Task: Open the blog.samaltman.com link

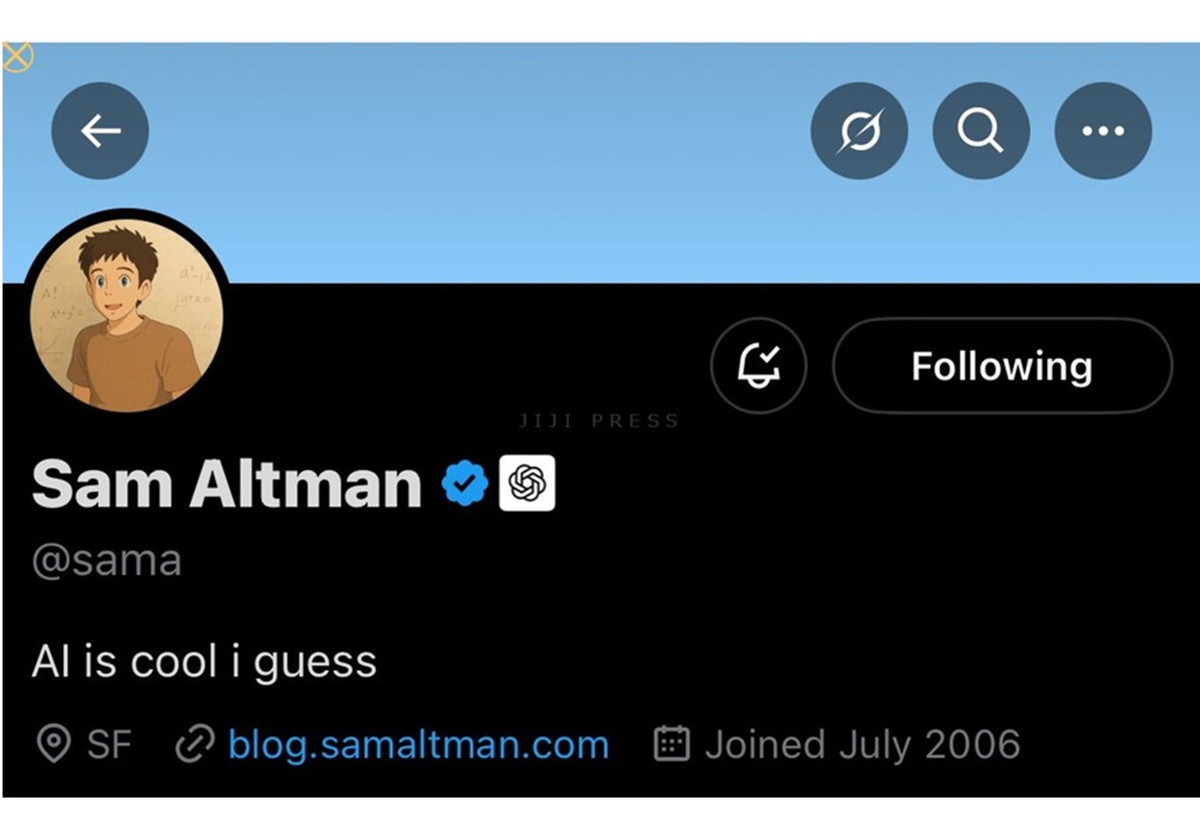Action: pyautogui.click(x=418, y=745)
